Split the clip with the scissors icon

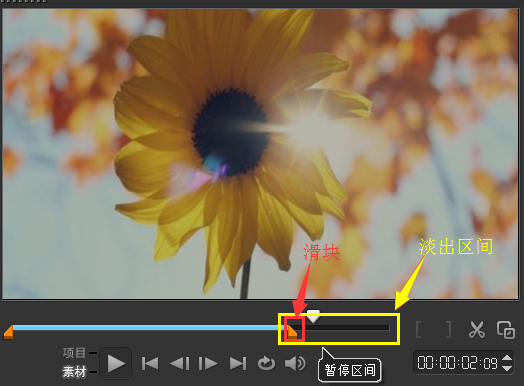pos(477,330)
